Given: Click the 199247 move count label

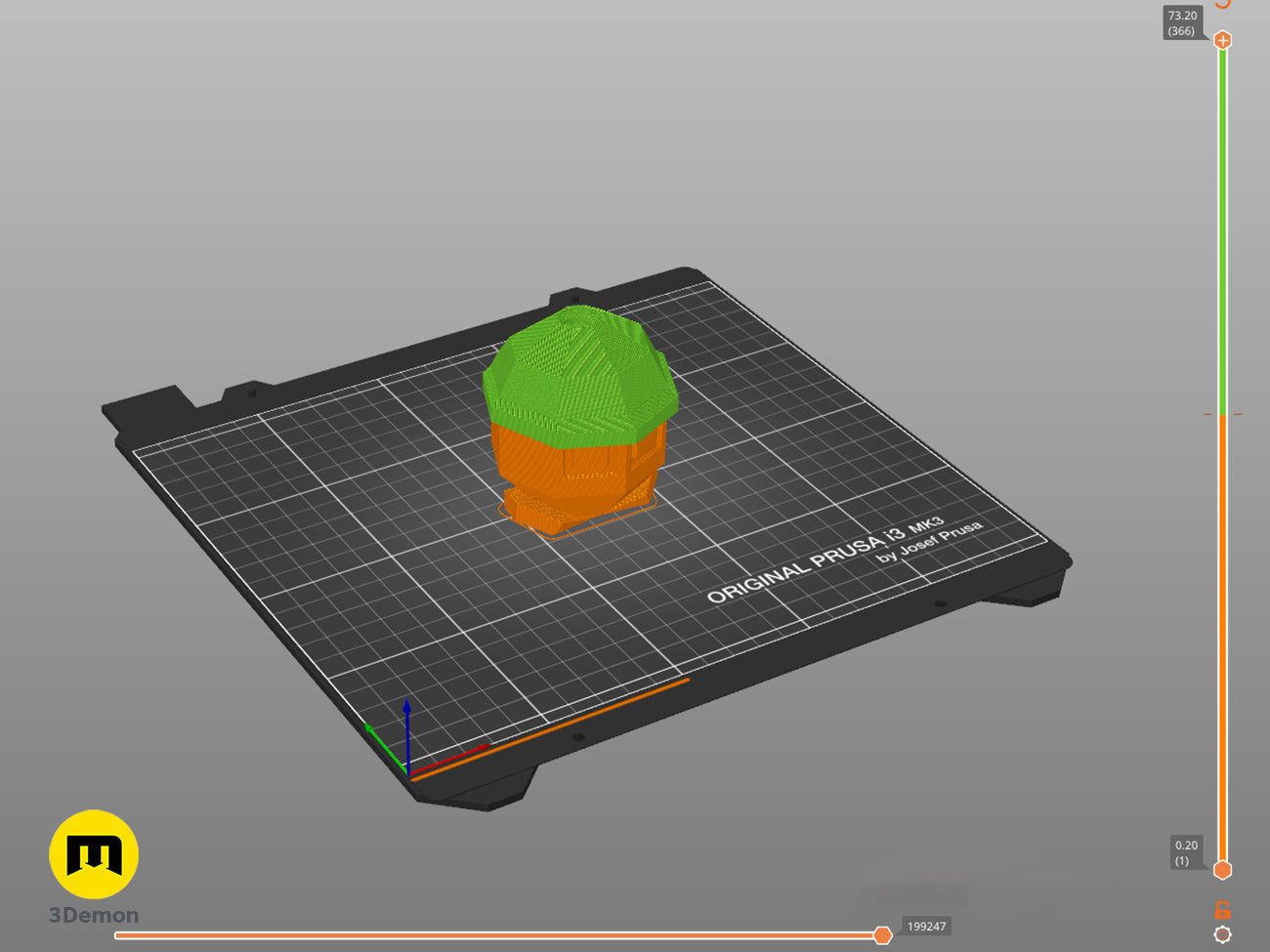Looking at the screenshot, I should pyautogui.click(x=926, y=927).
